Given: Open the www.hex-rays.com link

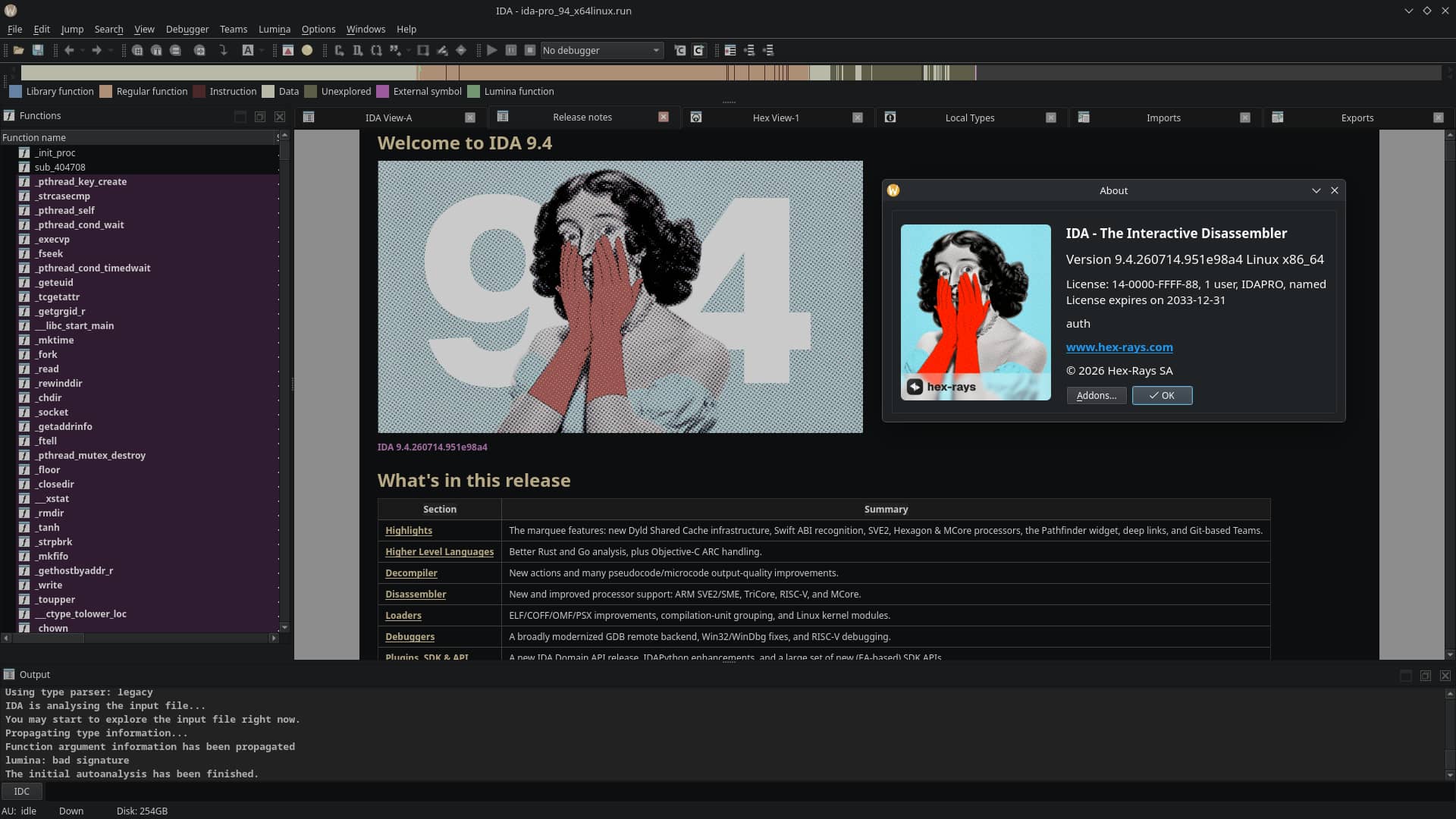Looking at the screenshot, I should point(1119,347).
